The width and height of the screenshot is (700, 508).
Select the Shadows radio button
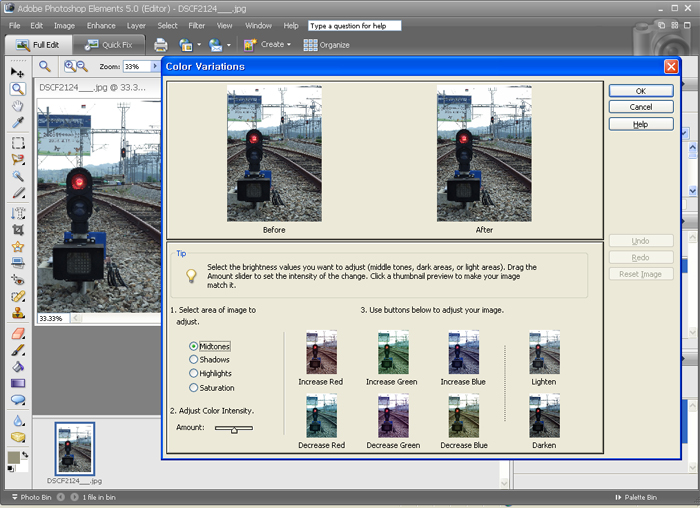click(194, 360)
